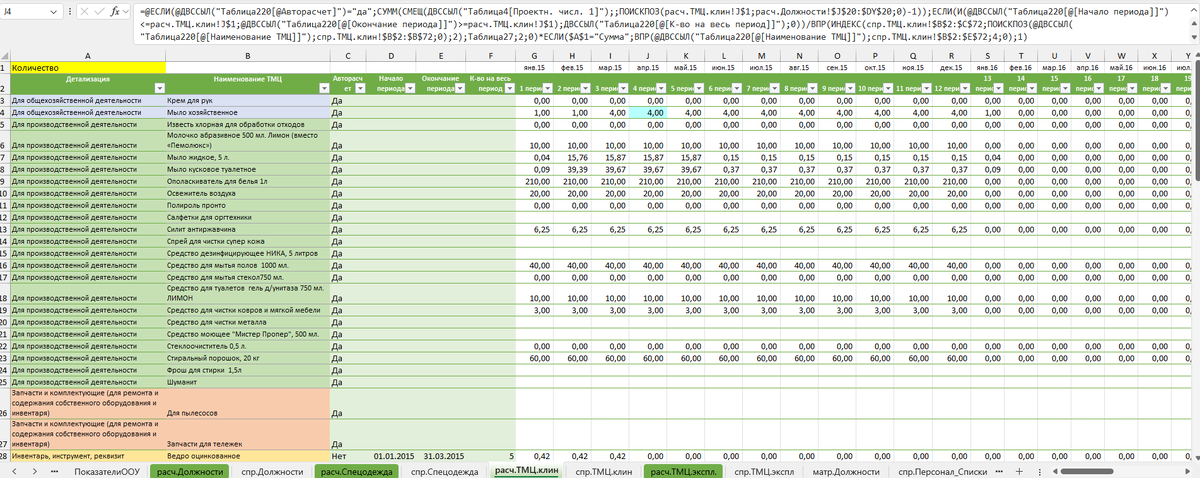Select cell Запасти для тележек

click(247, 433)
